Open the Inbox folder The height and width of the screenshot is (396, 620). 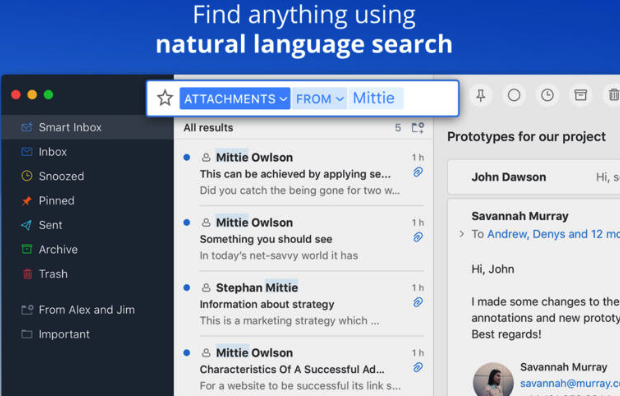(87, 152)
